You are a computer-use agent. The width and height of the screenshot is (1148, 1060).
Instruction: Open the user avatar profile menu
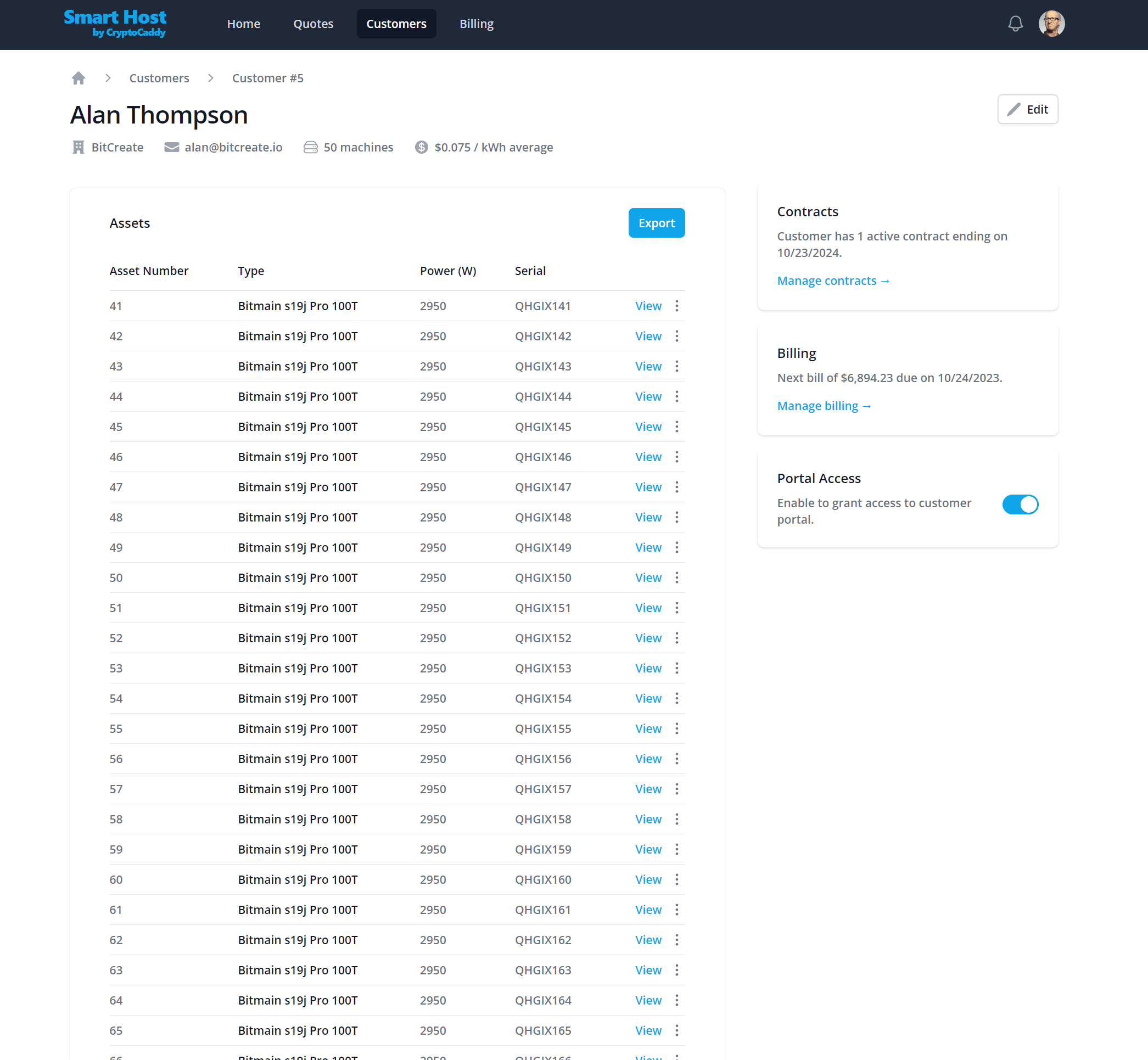pyautogui.click(x=1051, y=24)
